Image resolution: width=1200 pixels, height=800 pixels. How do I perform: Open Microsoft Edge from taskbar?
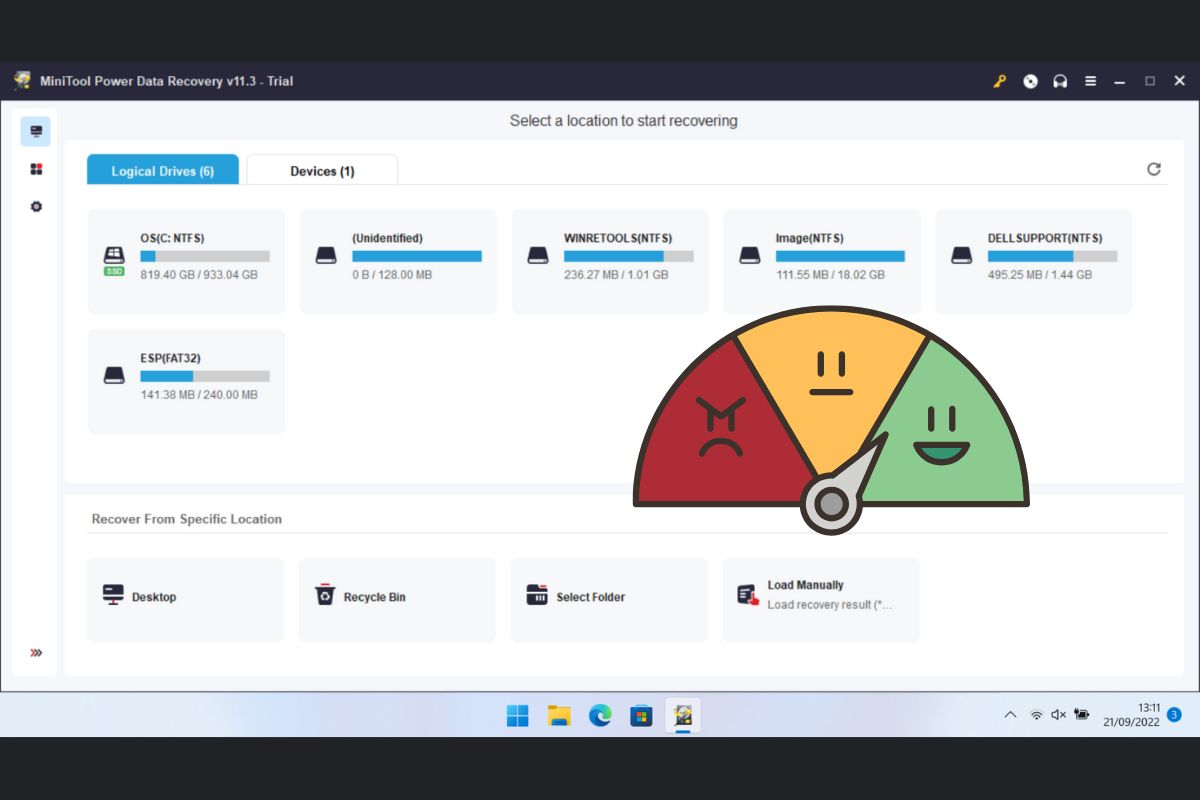click(x=600, y=715)
